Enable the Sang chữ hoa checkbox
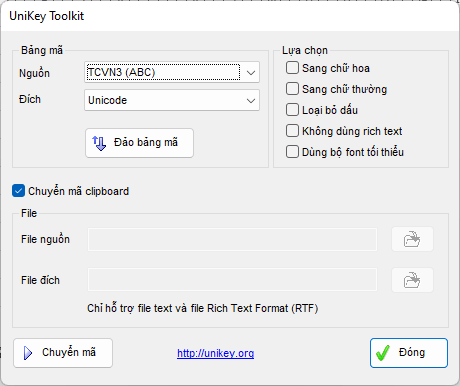The width and height of the screenshot is (460, 386). (x=292, y=68)
